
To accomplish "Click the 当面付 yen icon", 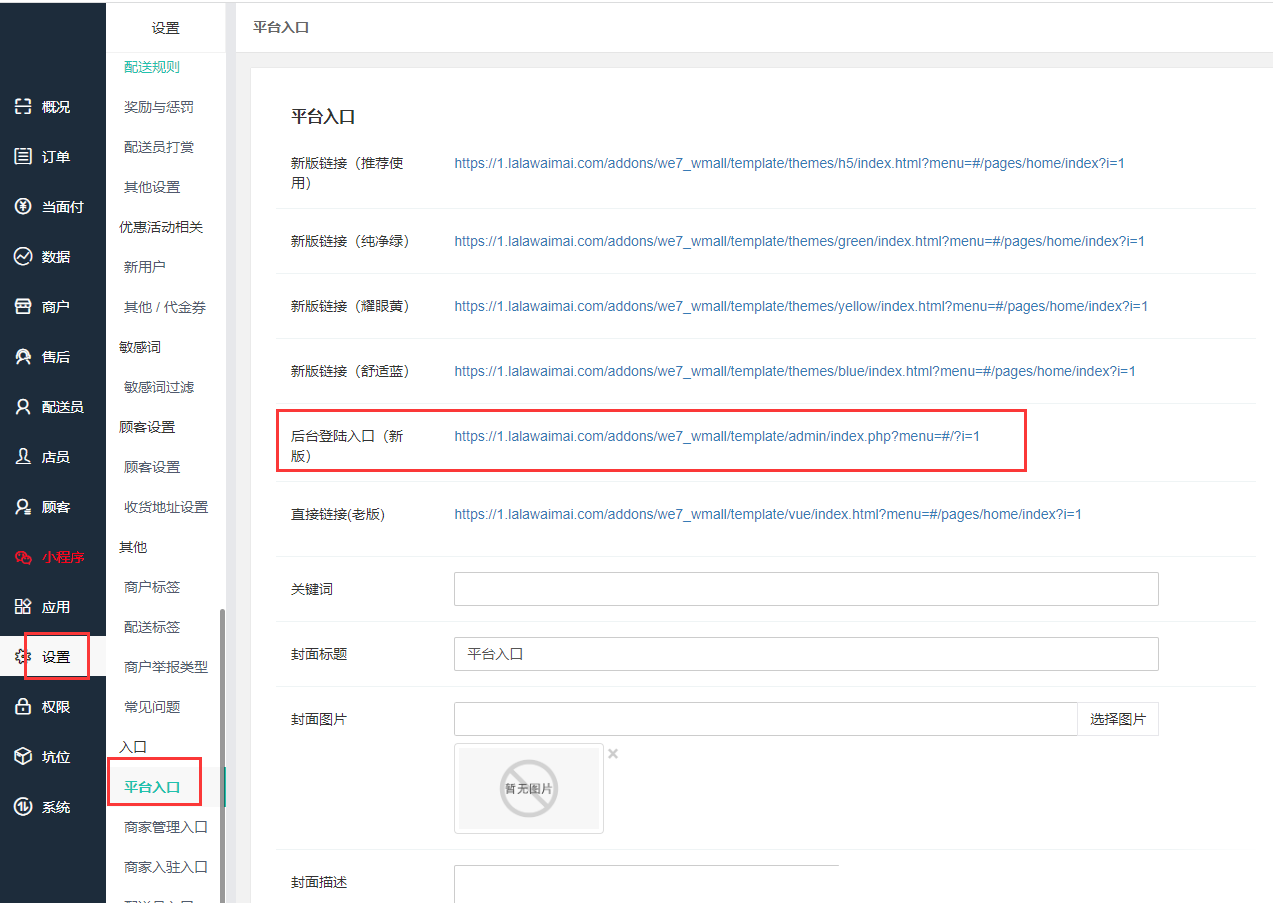I will pos(23,207).
